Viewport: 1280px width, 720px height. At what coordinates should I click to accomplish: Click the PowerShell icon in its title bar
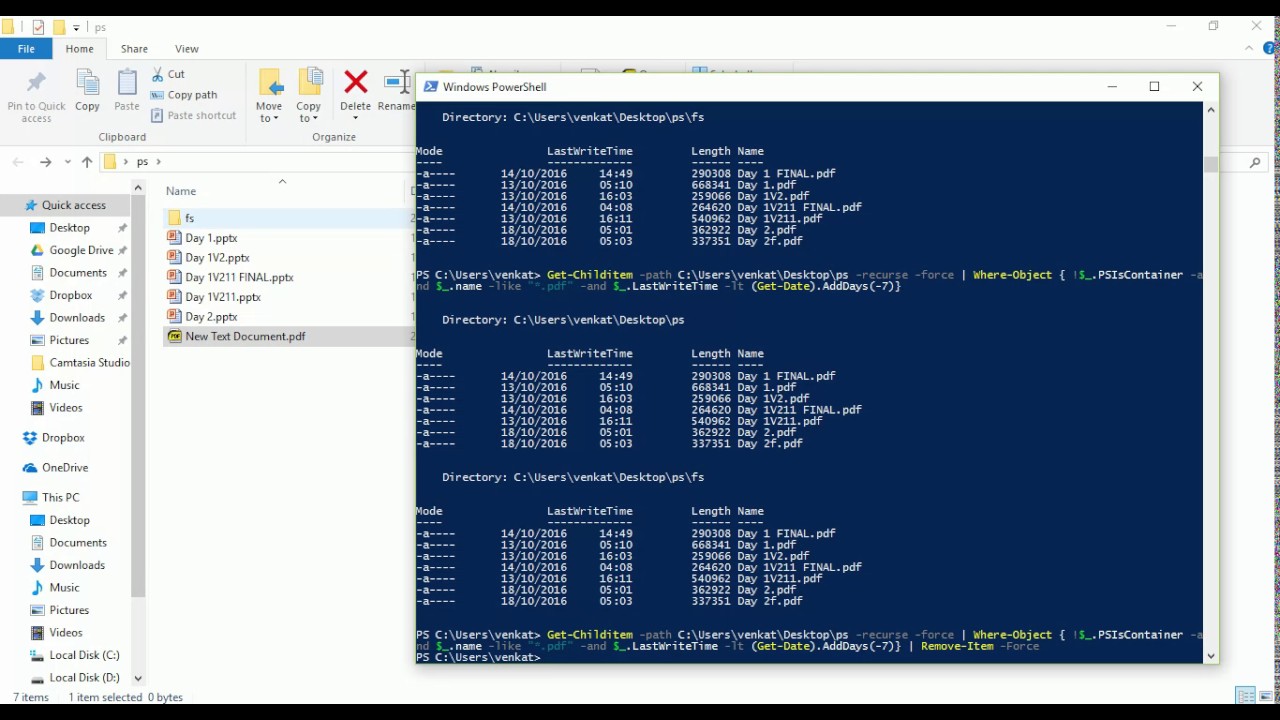click(x=430, y=87)
